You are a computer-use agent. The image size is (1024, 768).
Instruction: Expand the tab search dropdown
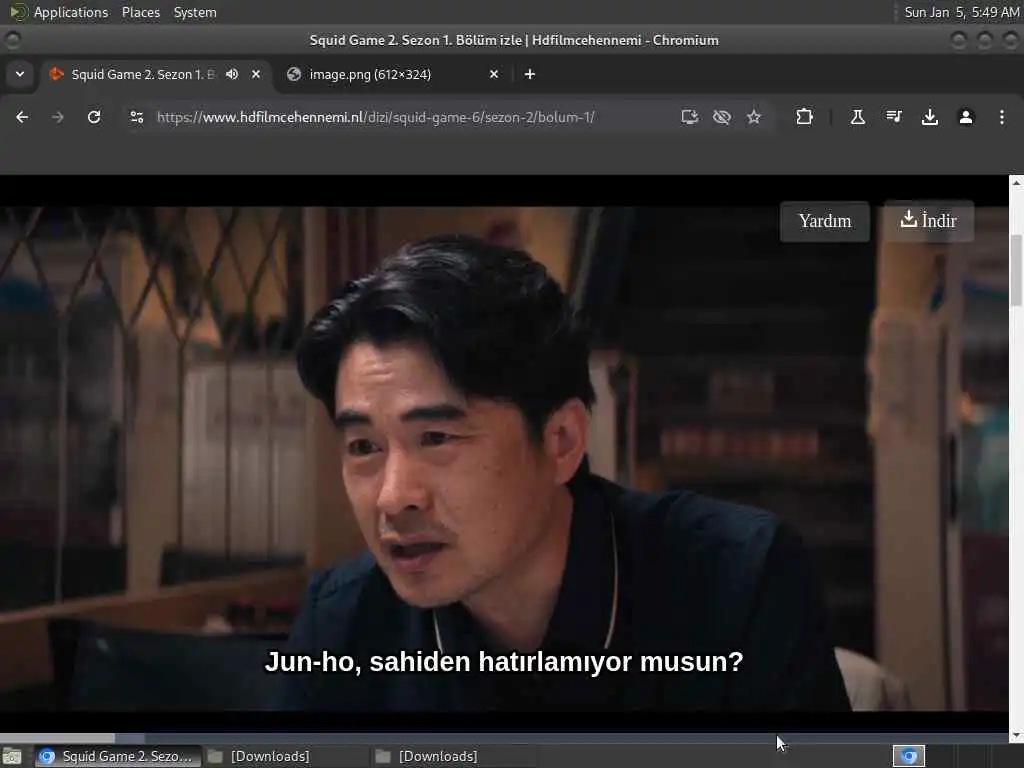(20, 74)
